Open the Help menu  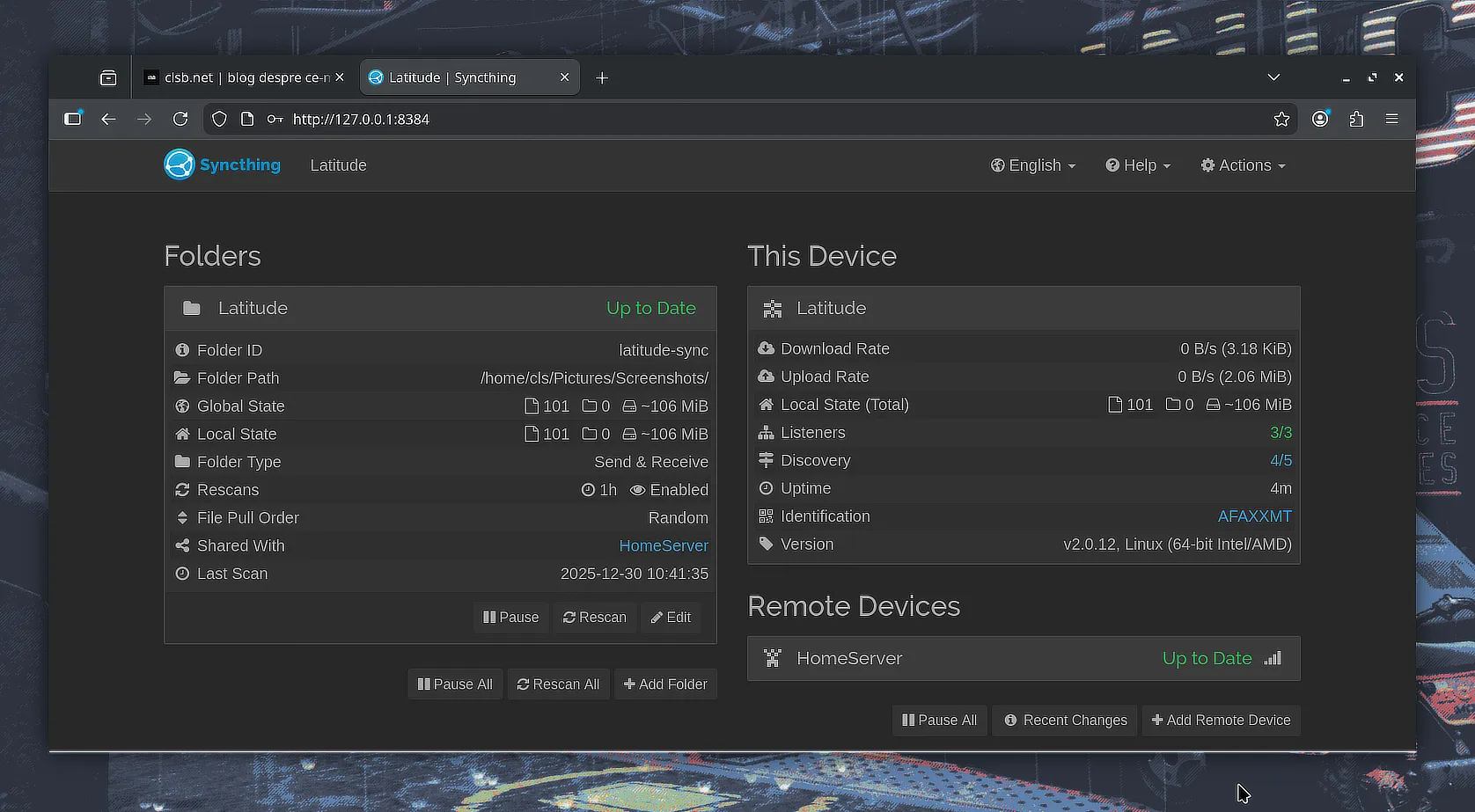click(1138, 165)
